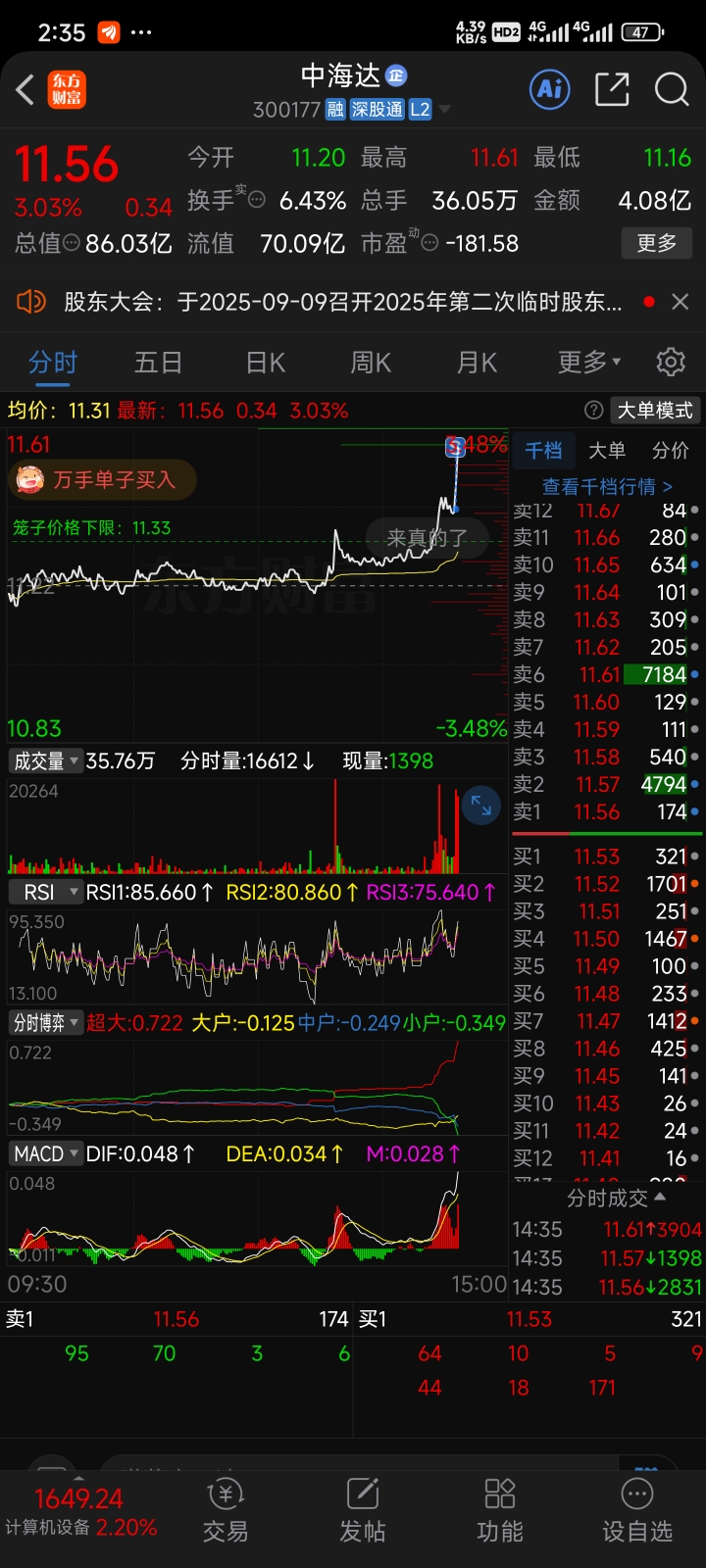Switch to 五日 tab

[x=159, y=362]
